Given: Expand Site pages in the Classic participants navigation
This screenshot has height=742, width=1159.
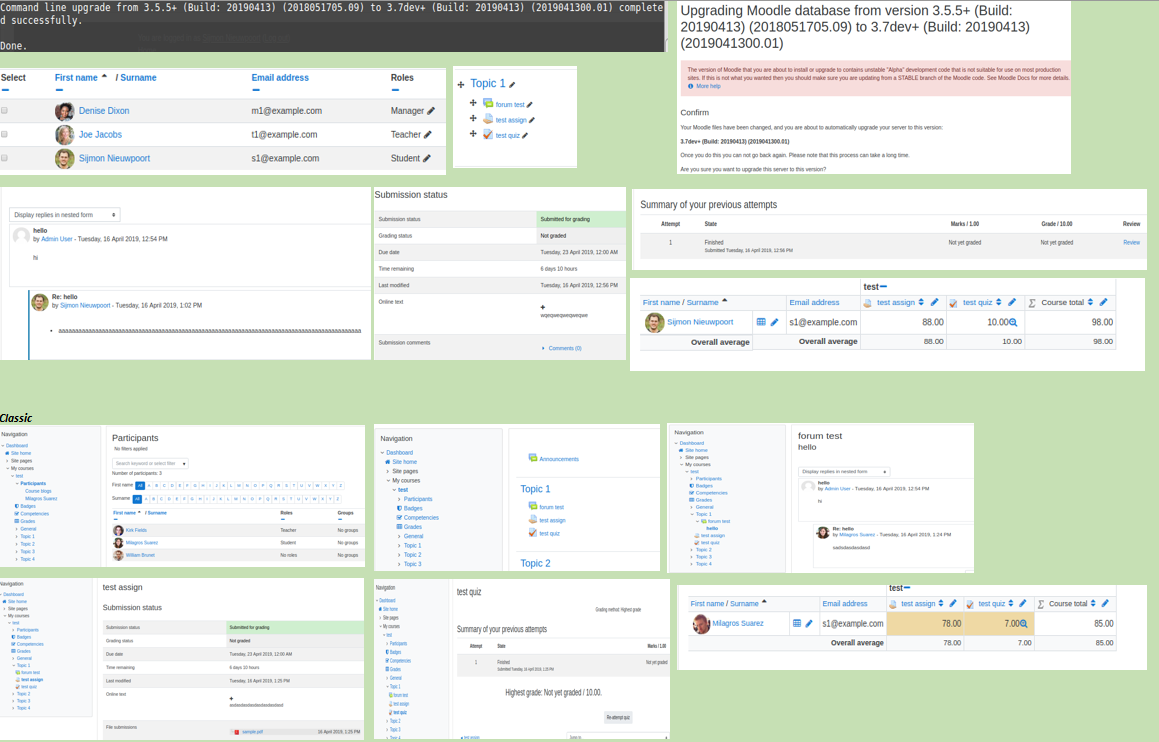Looking at the screenshot, I should [x=8, y=460].
